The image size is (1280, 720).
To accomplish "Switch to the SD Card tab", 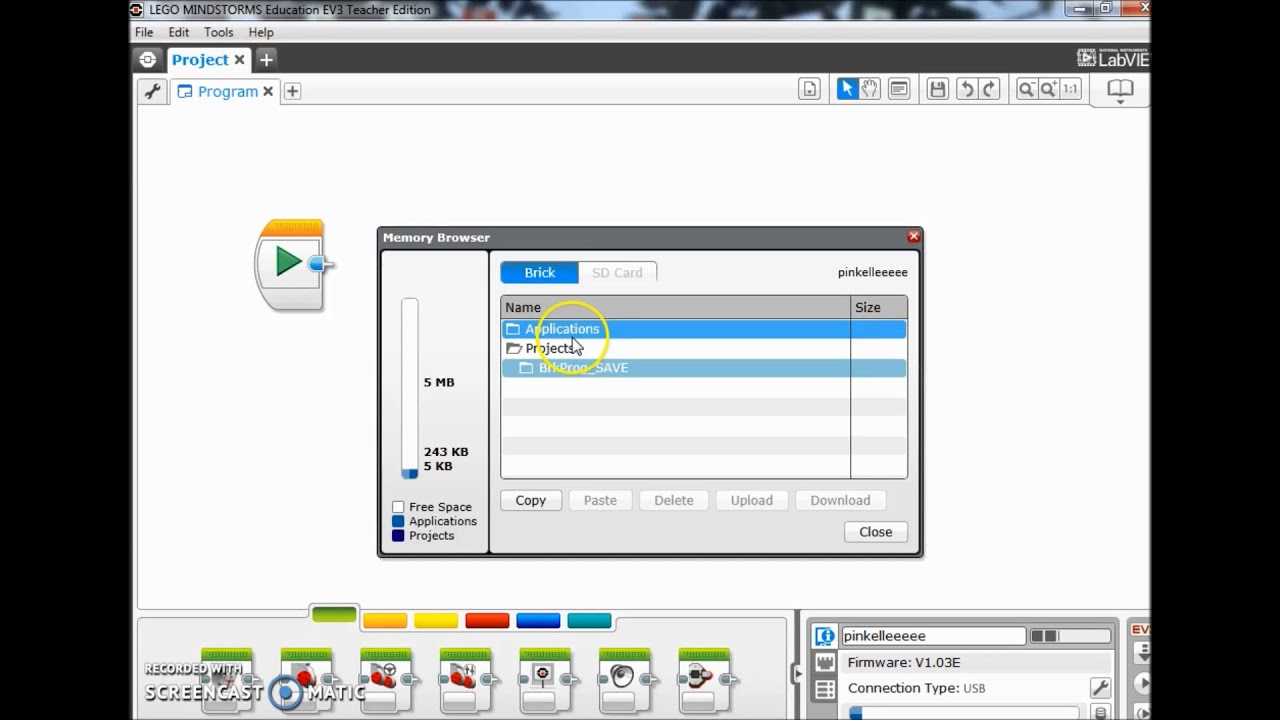I will point(617,272).
